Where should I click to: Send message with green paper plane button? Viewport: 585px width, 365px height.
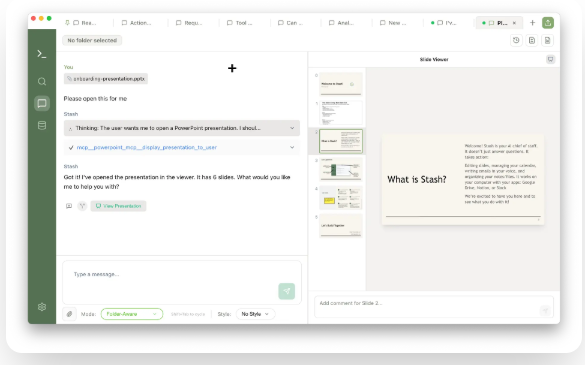pyautogui.click(x=287, y=291)
